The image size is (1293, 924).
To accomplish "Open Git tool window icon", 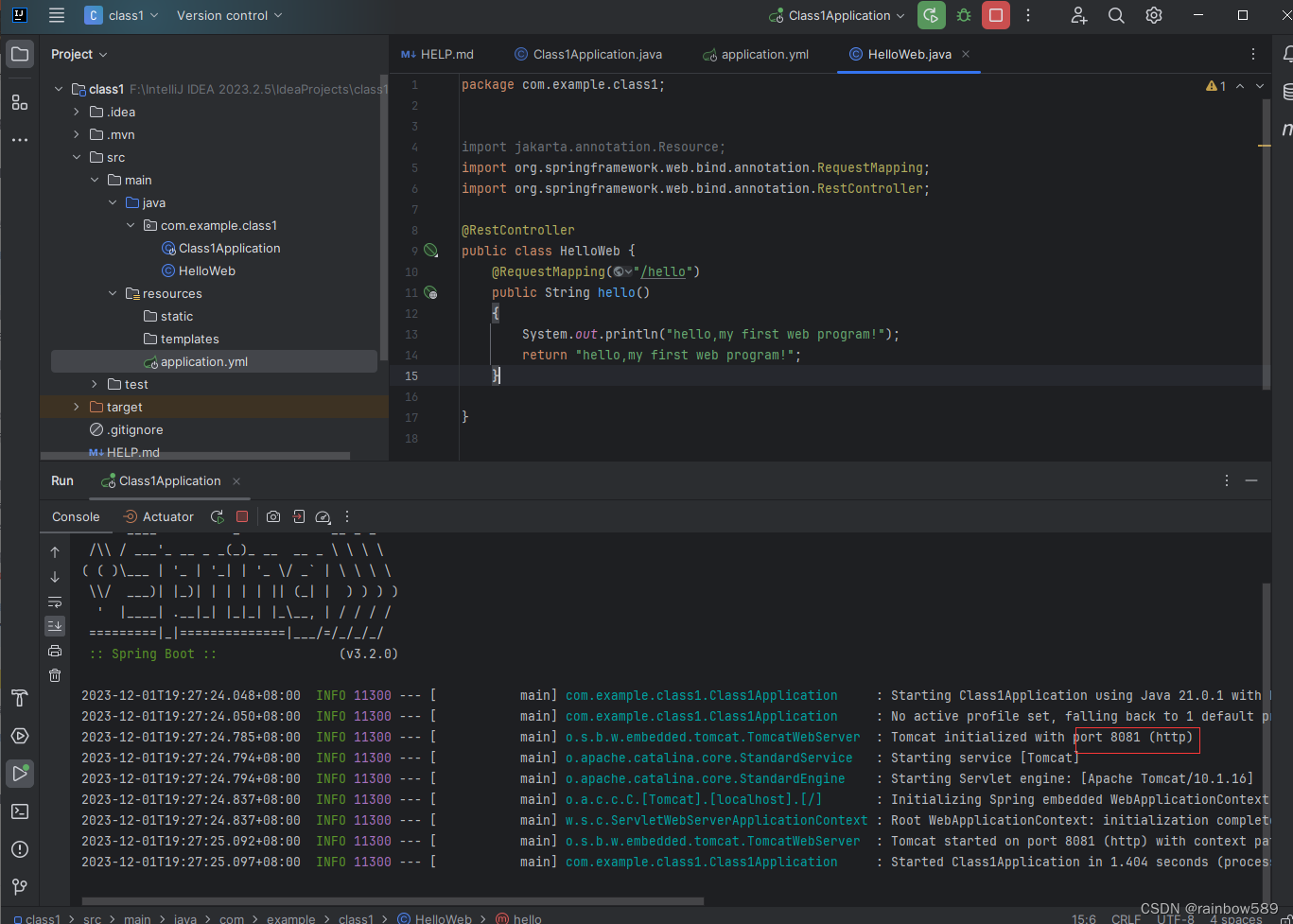I will coord(20,887).
